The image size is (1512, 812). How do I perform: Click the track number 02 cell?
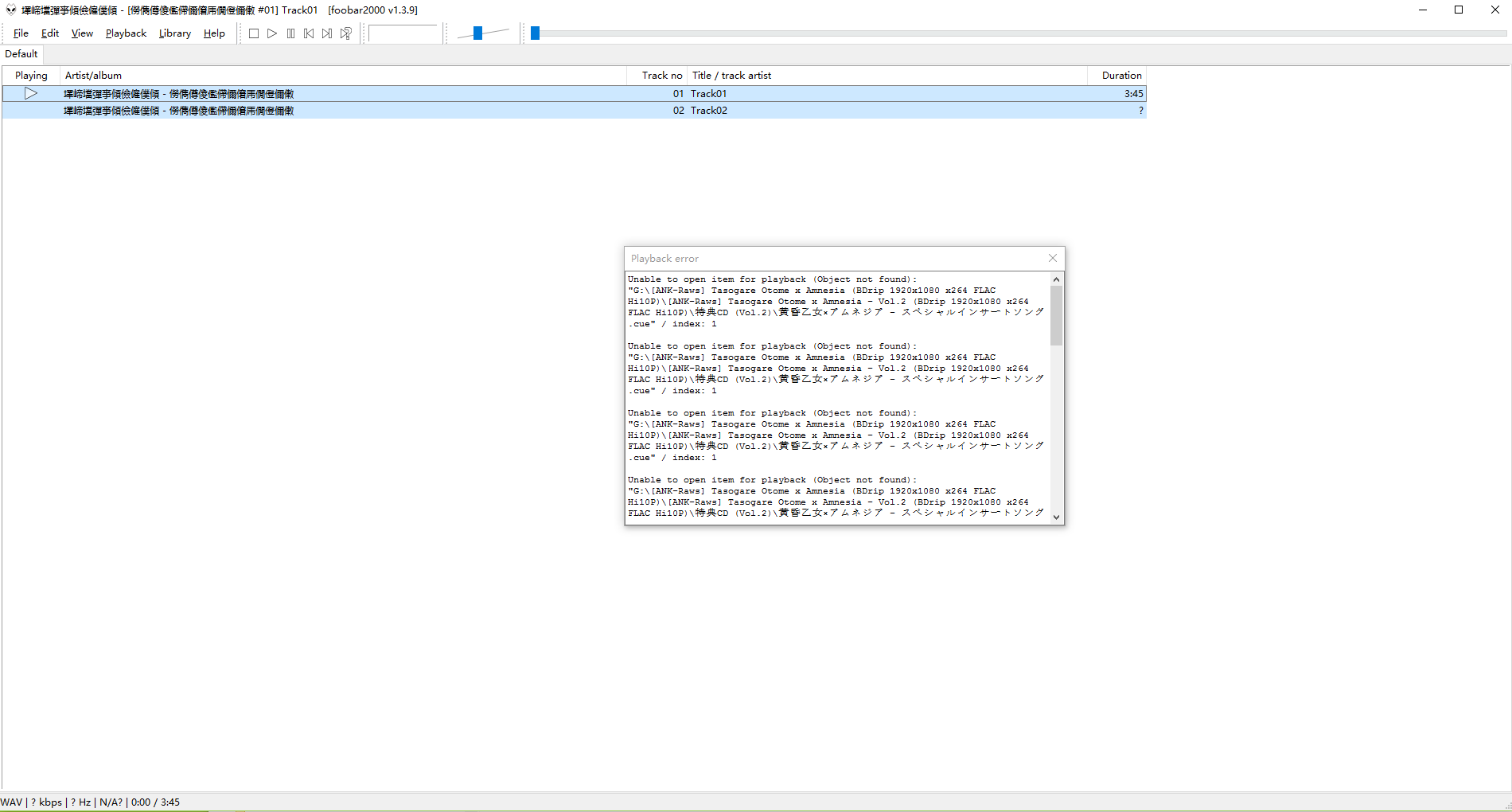tap(678, 111)
